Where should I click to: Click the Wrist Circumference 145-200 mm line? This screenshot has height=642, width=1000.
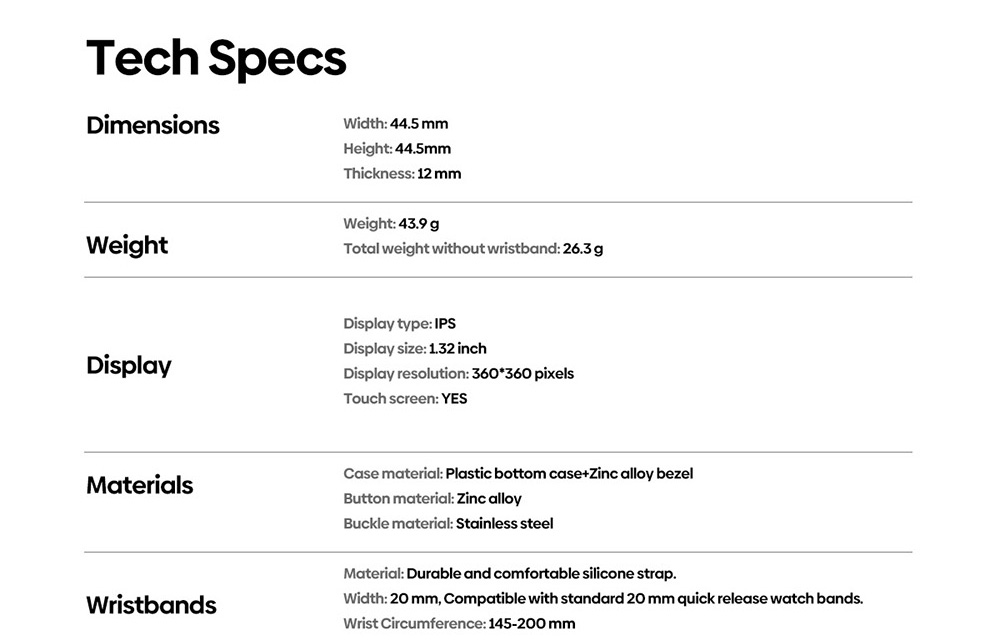(459, 624)
